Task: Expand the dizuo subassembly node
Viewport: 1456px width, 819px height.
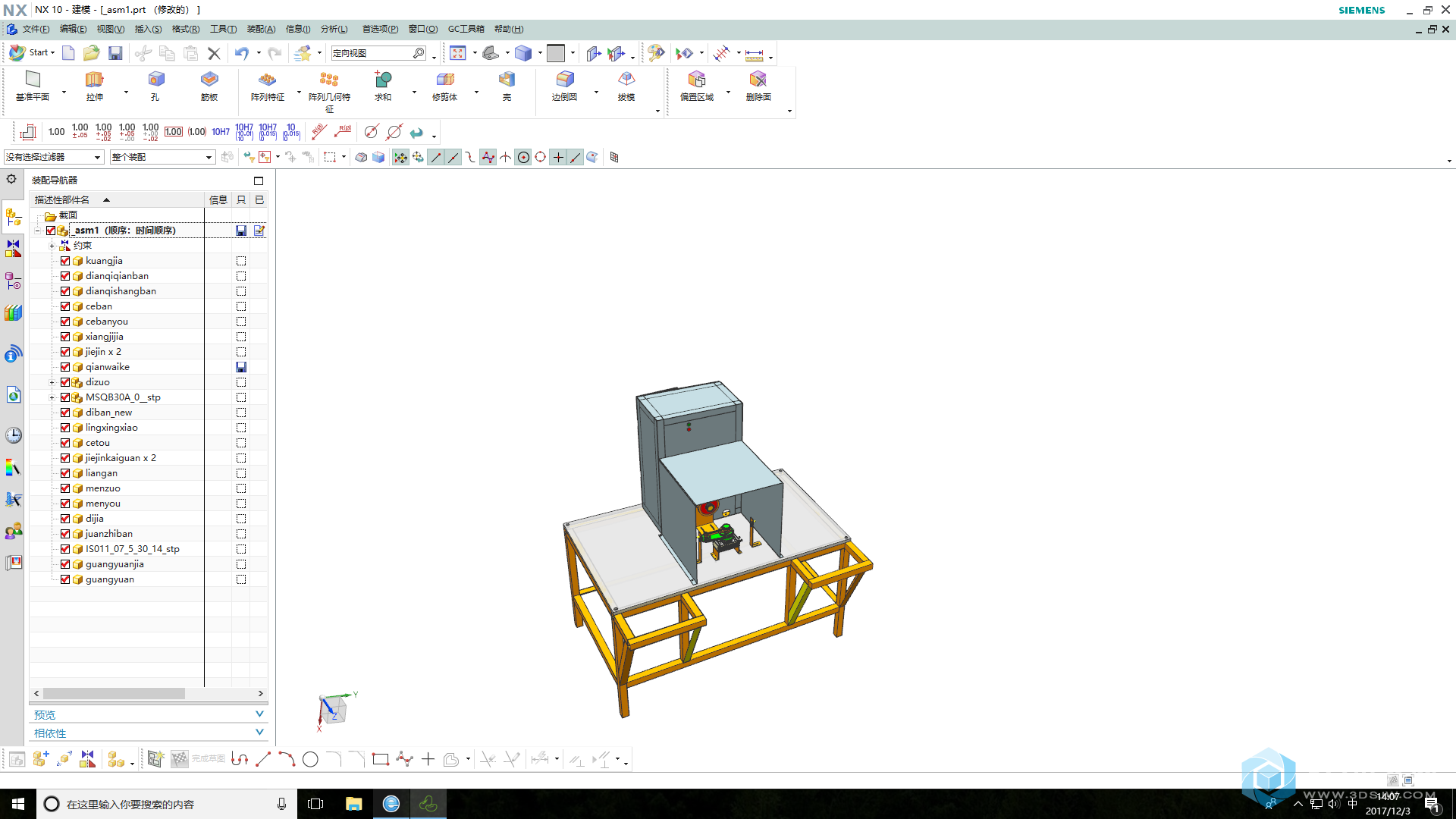Action: point(52,382)
